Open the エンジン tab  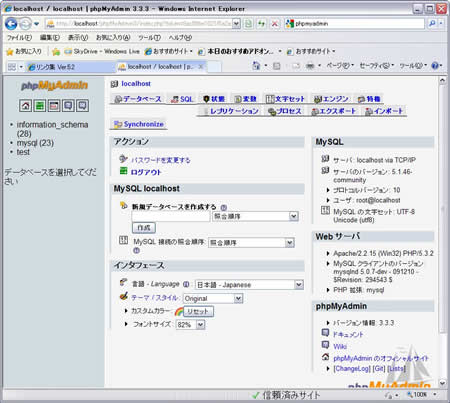pos(331,99)
